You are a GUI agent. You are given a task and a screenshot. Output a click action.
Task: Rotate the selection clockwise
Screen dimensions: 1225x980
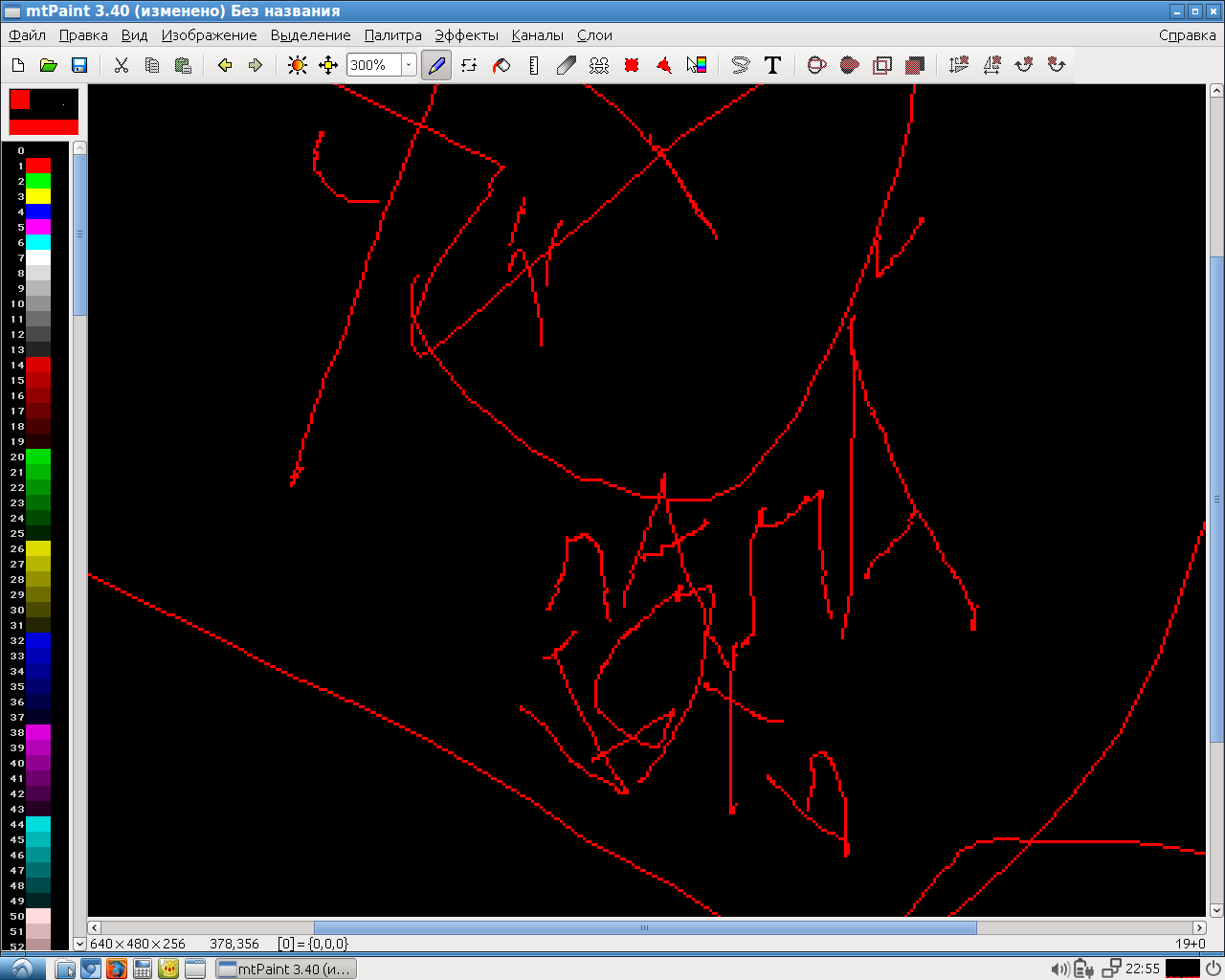(1024, 65)
